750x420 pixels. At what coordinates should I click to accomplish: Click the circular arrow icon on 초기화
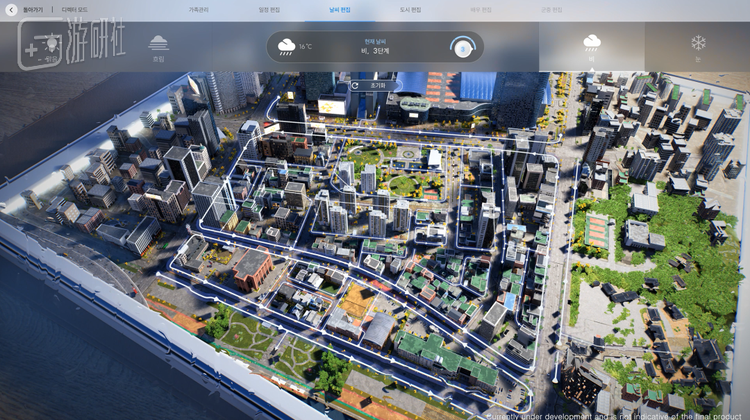pos(356,85)
